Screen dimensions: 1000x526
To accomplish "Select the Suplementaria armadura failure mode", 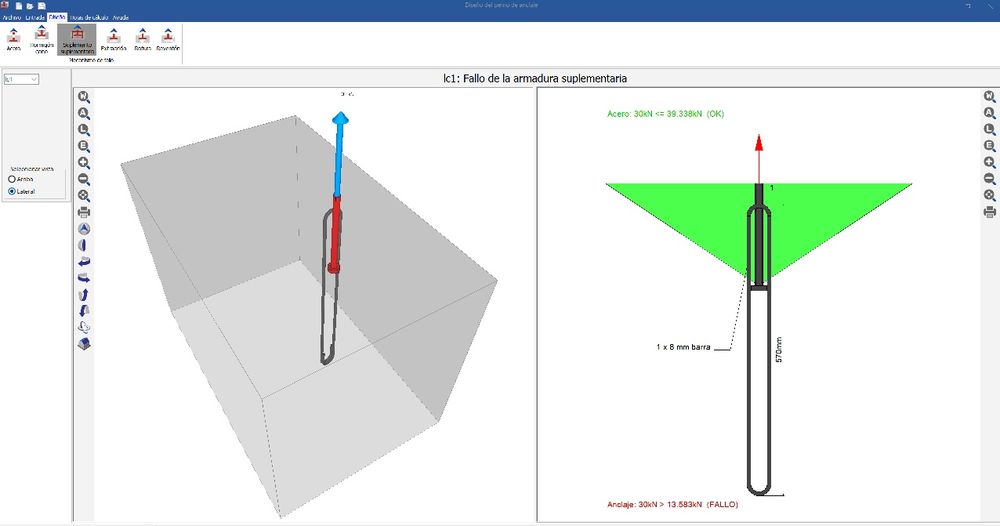I will click(x=77, y=40).
